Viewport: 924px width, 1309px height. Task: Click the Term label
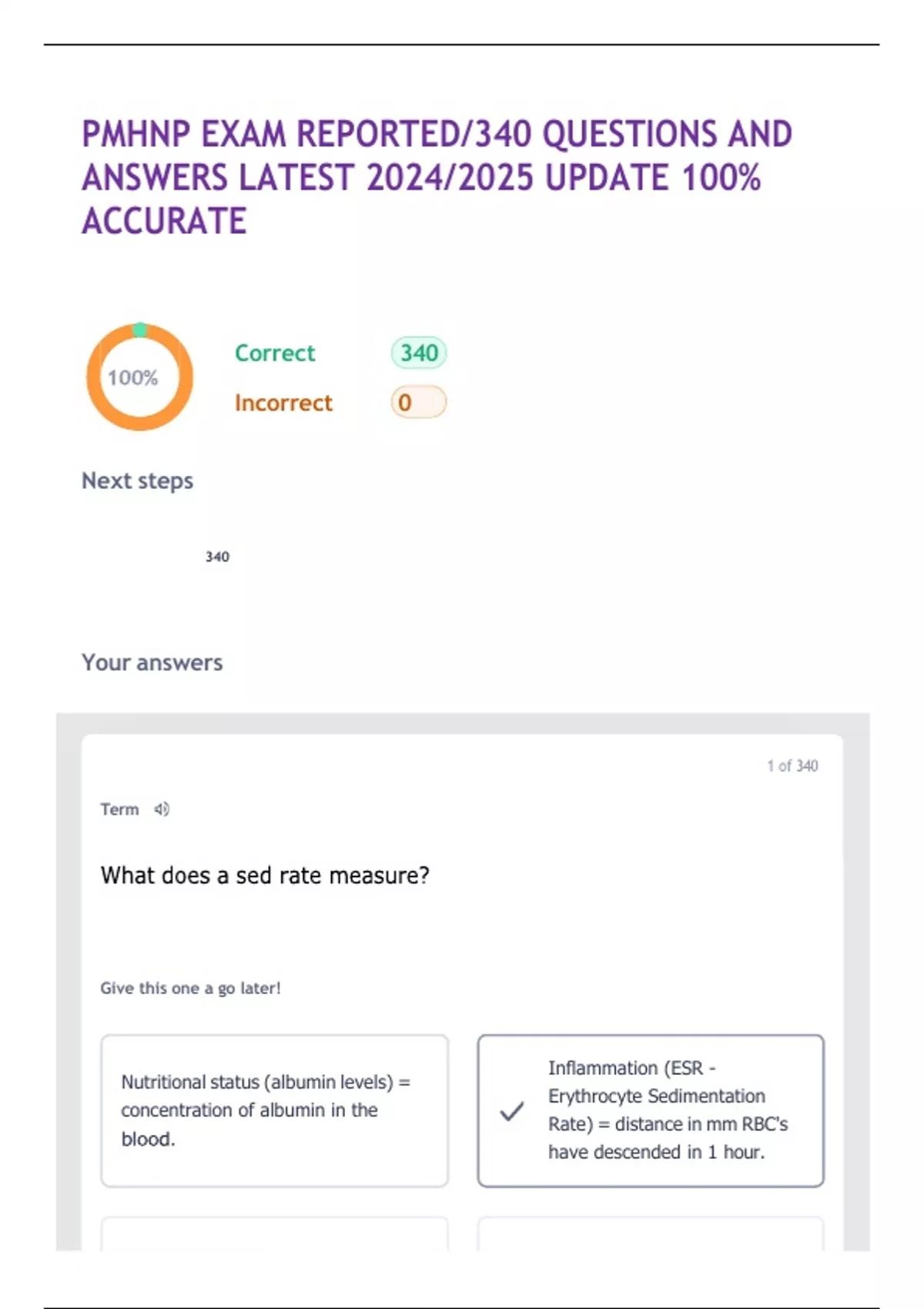(119, 809)
